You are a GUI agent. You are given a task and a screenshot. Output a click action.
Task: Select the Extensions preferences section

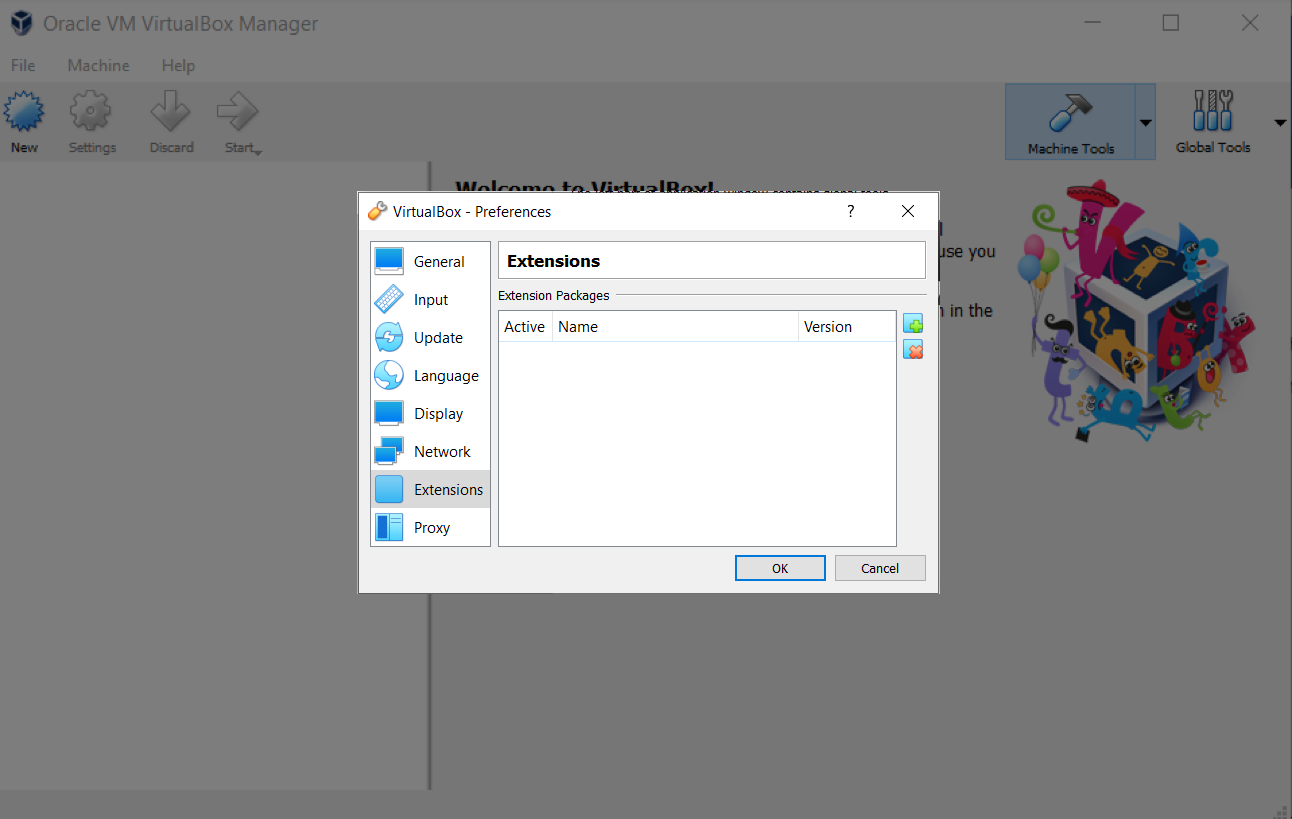coord(430,490)
